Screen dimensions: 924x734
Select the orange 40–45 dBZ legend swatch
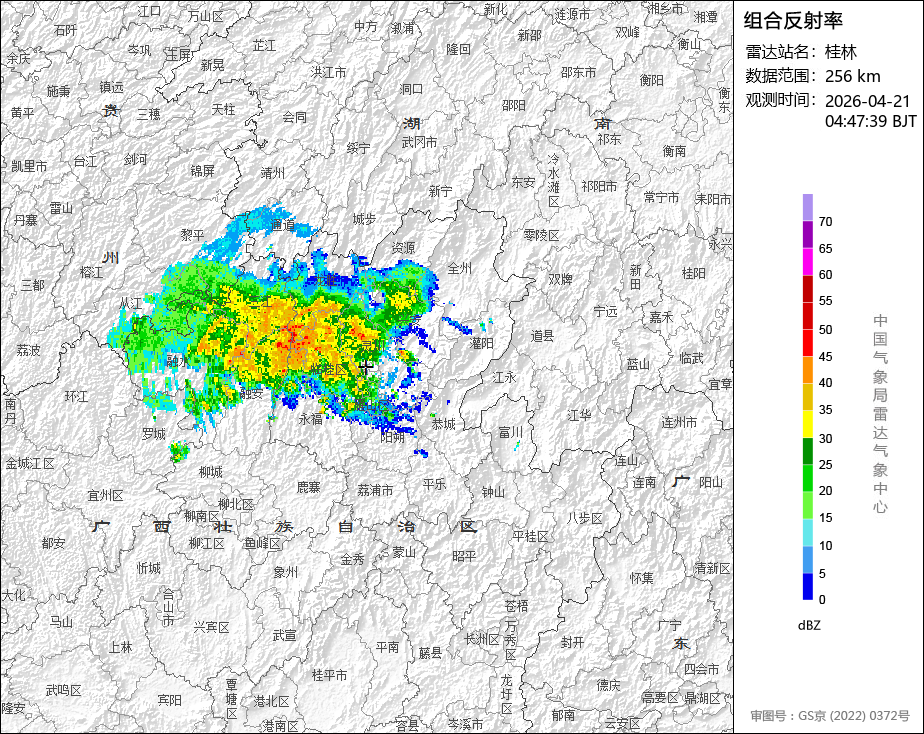click(807, 370)
